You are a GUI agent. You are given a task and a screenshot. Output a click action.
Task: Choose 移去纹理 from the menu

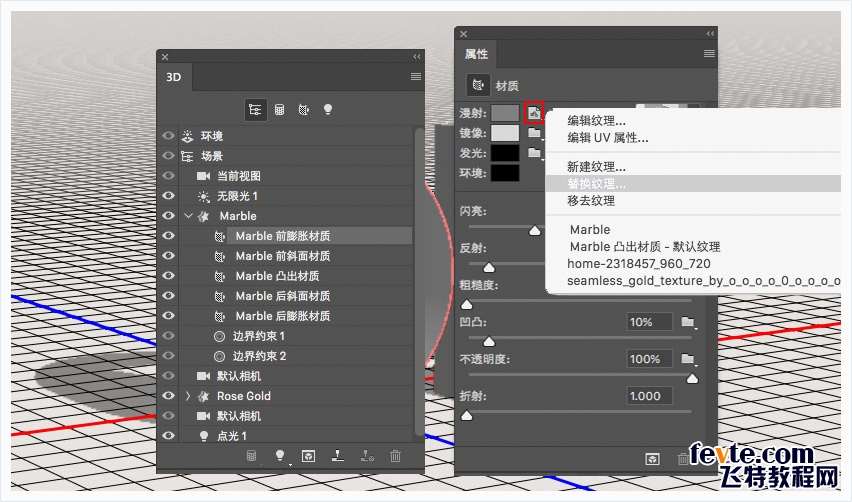[x=591, y=200]
